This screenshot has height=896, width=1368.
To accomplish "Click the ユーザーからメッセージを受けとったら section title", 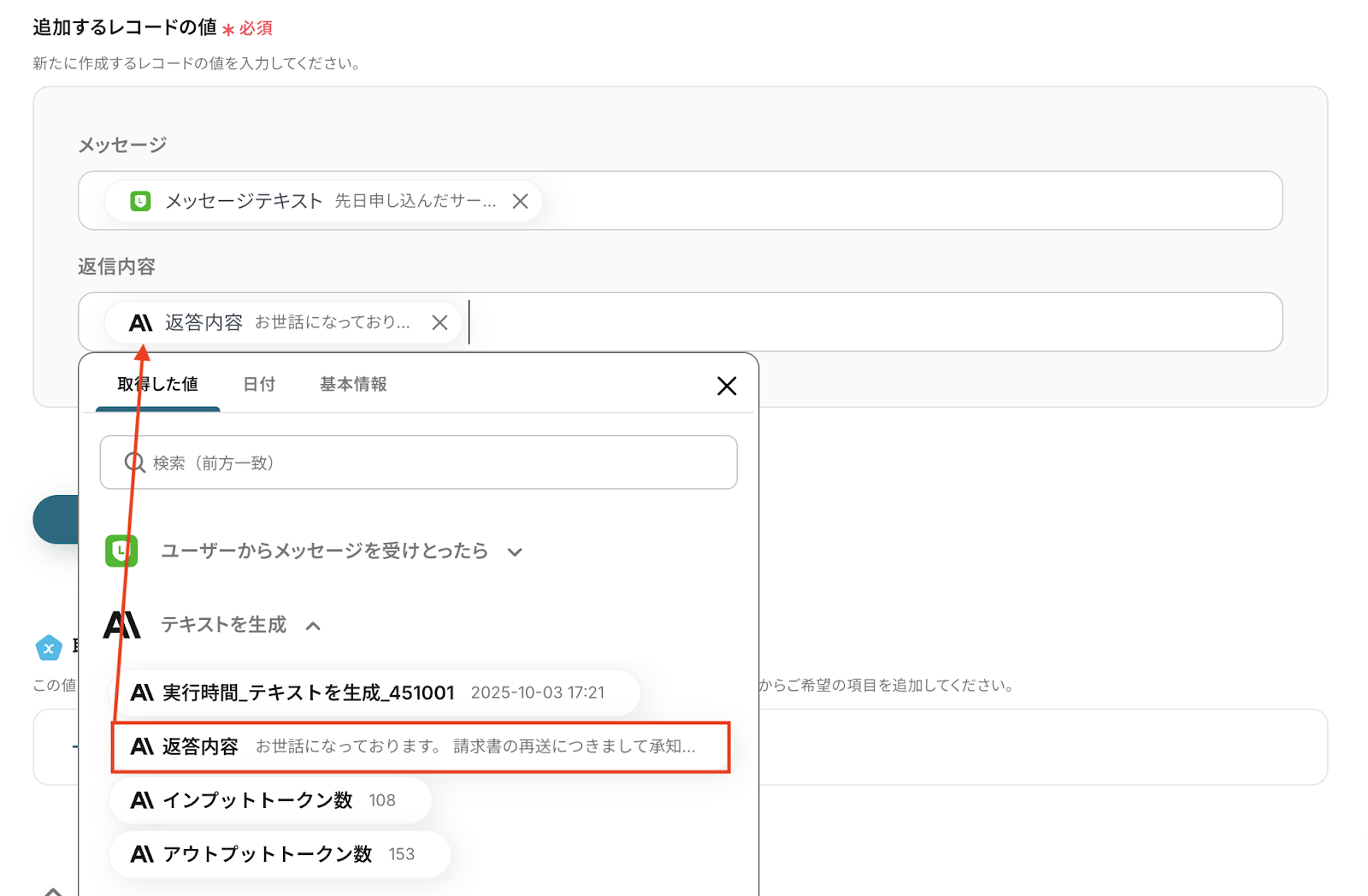I will coord(325,551).
